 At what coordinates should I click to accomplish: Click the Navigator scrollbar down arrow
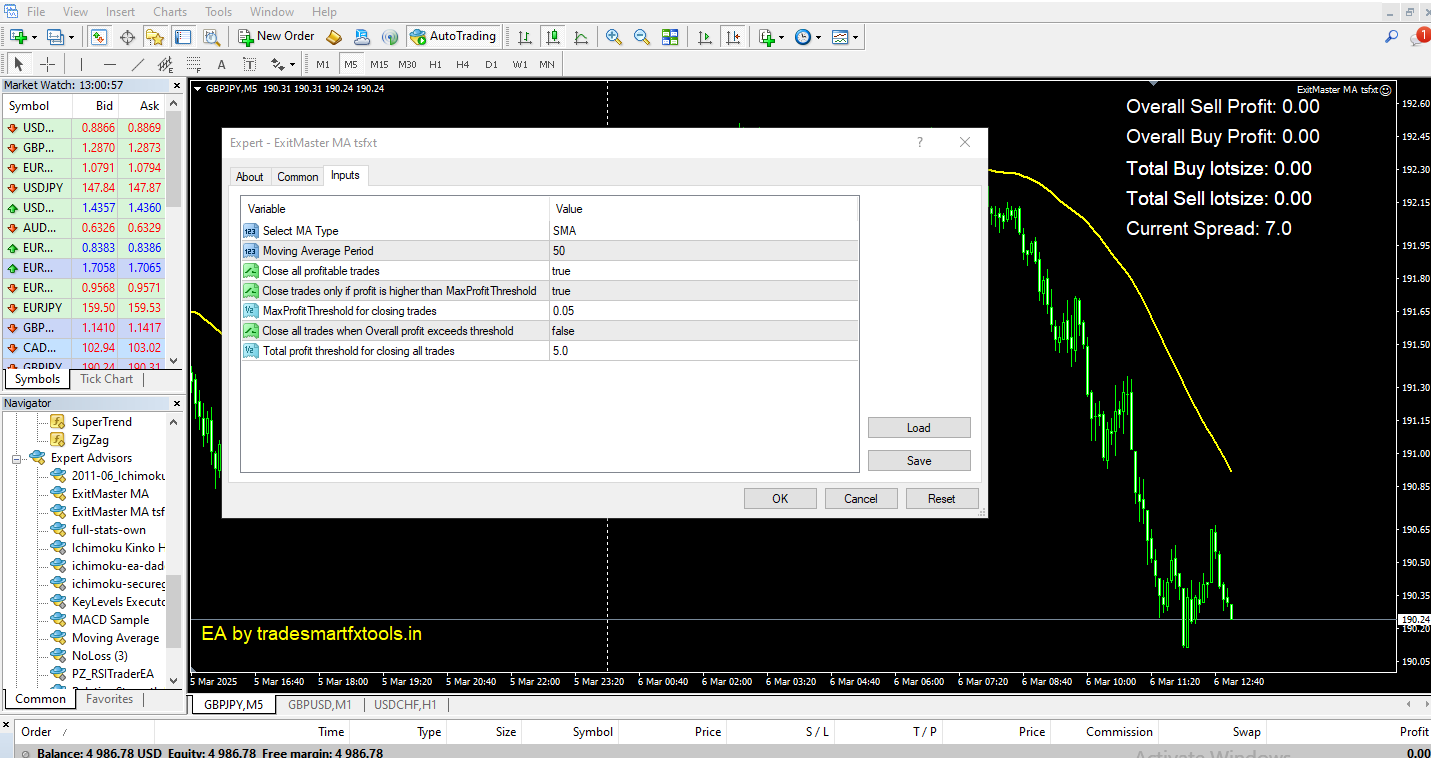[x=174, y=680]
